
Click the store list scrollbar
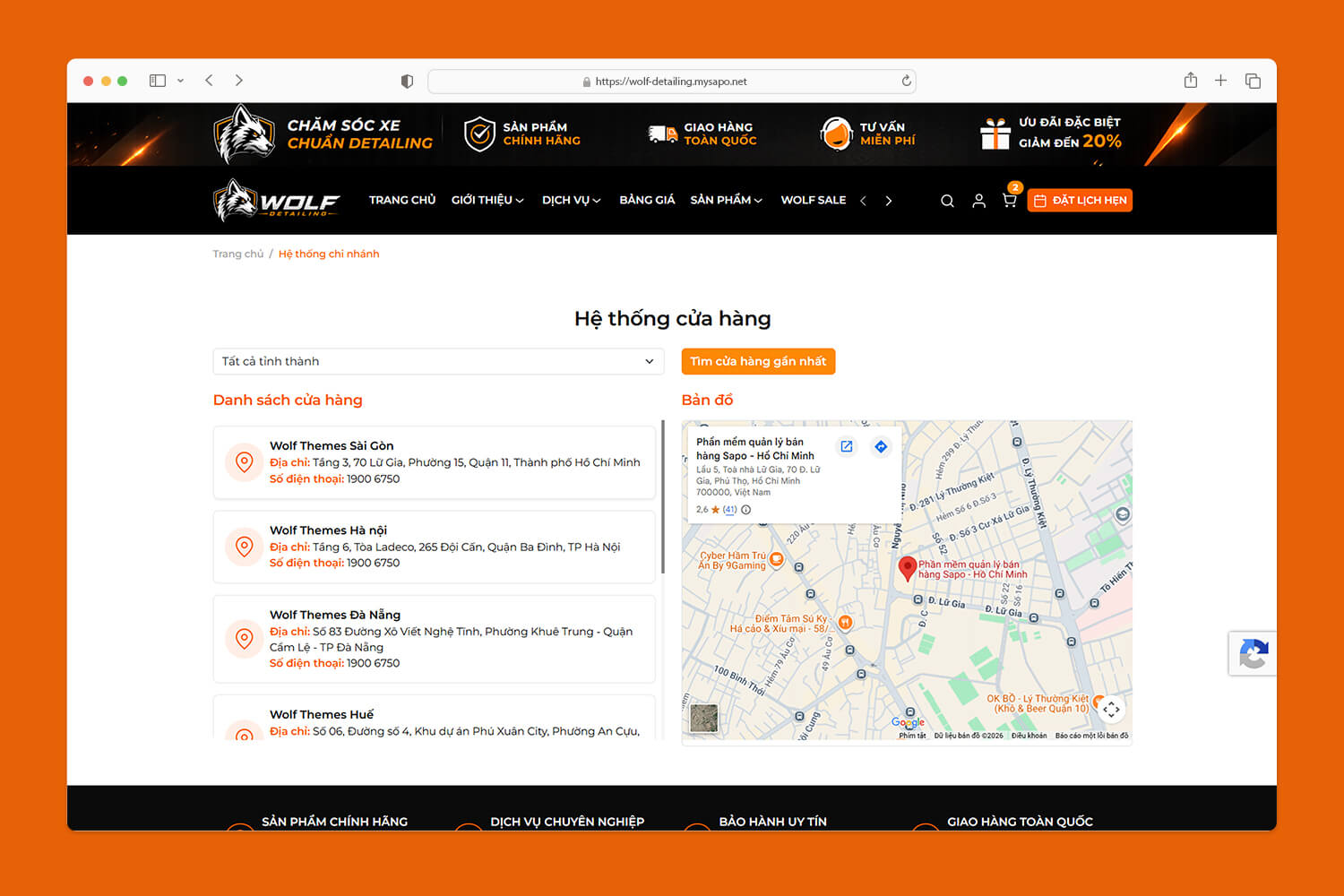[x=663, y=497]
